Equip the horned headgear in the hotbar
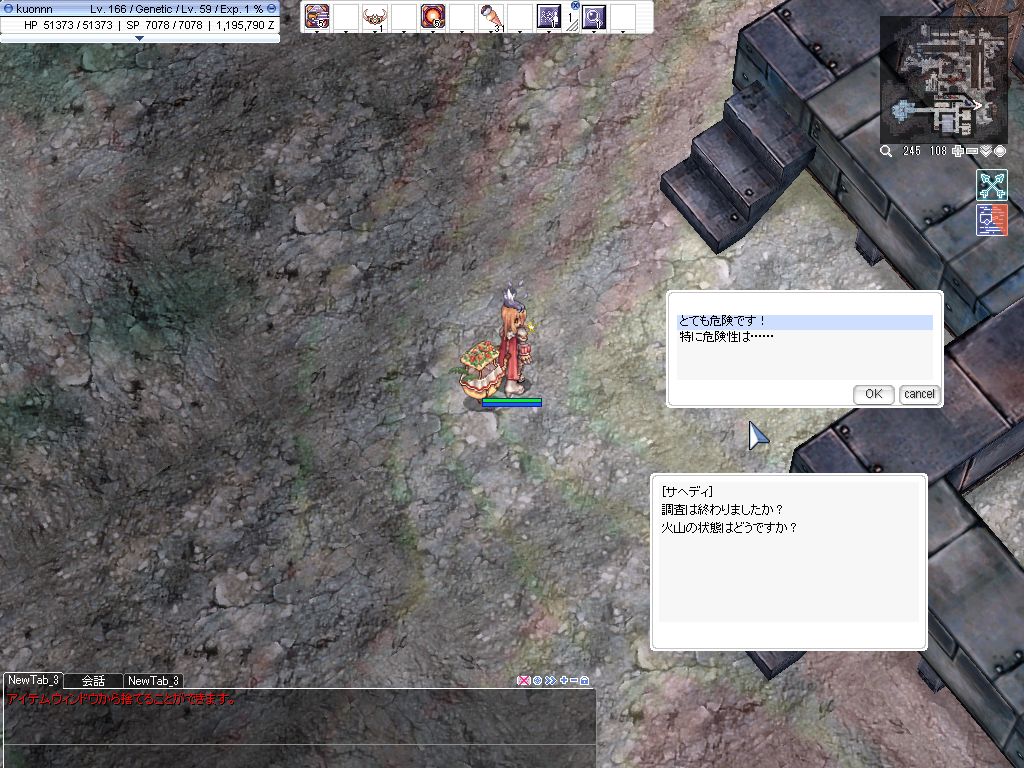1024x768 pixels. click(x=375, y=16)
